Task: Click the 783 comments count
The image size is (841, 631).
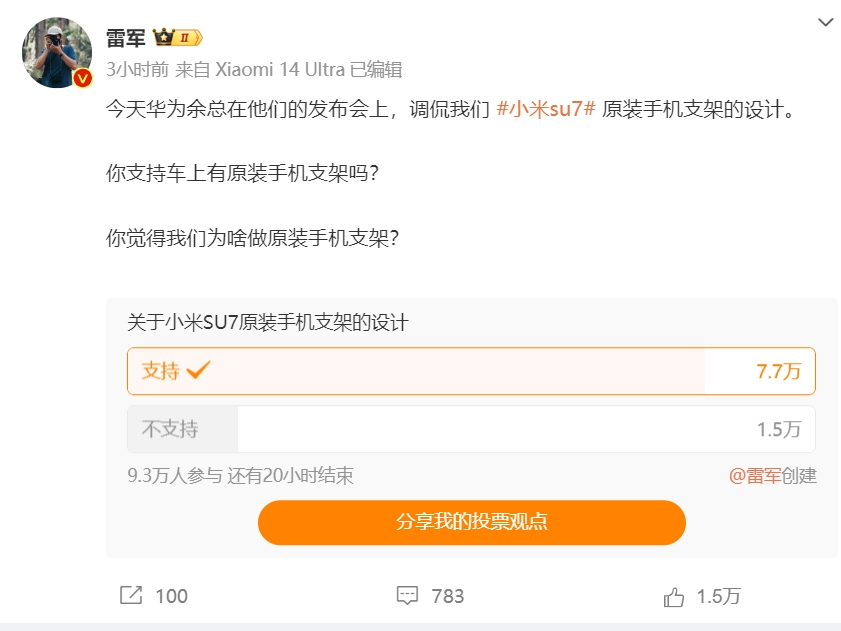Action: (x=447, y=596)
